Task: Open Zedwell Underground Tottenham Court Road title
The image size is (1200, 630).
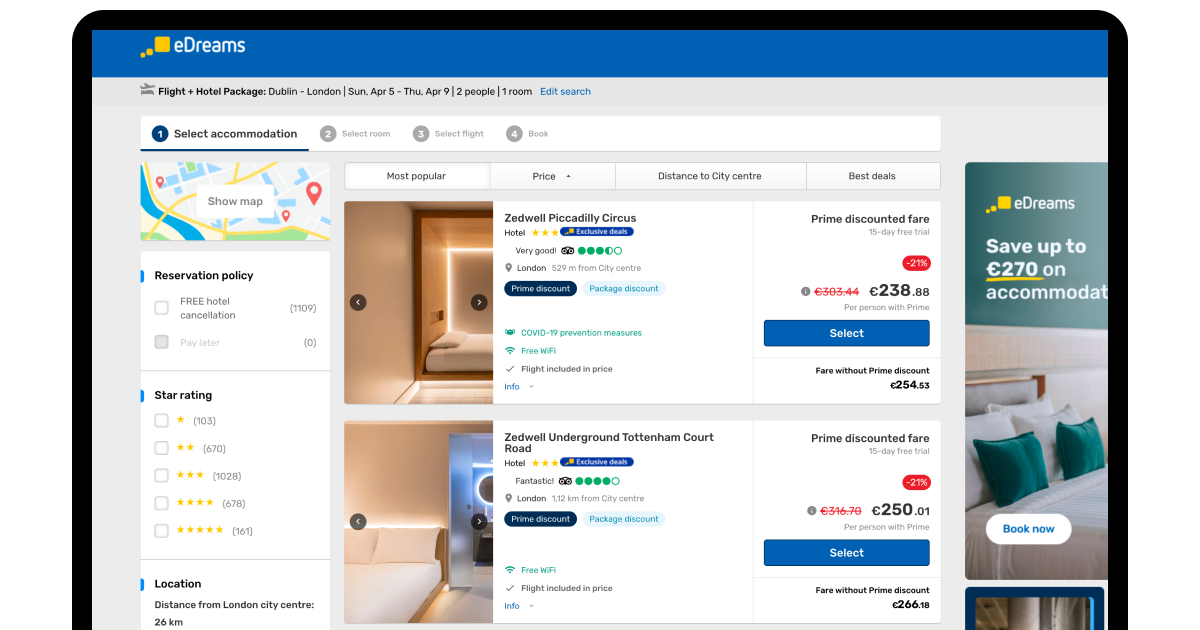Action: click(x=609, y=443)
